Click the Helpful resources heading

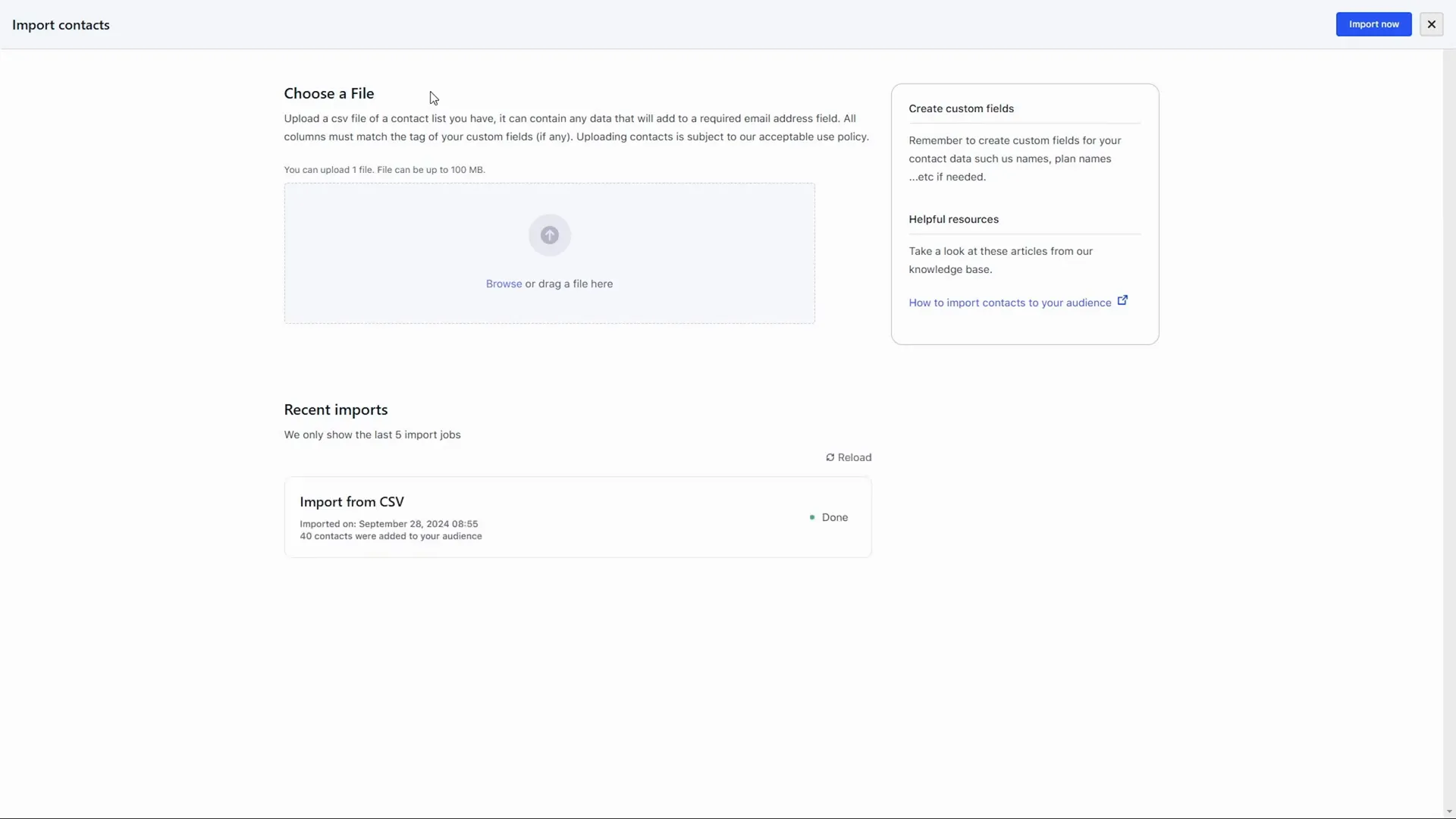pyautogui.click(x=953, y=219)
